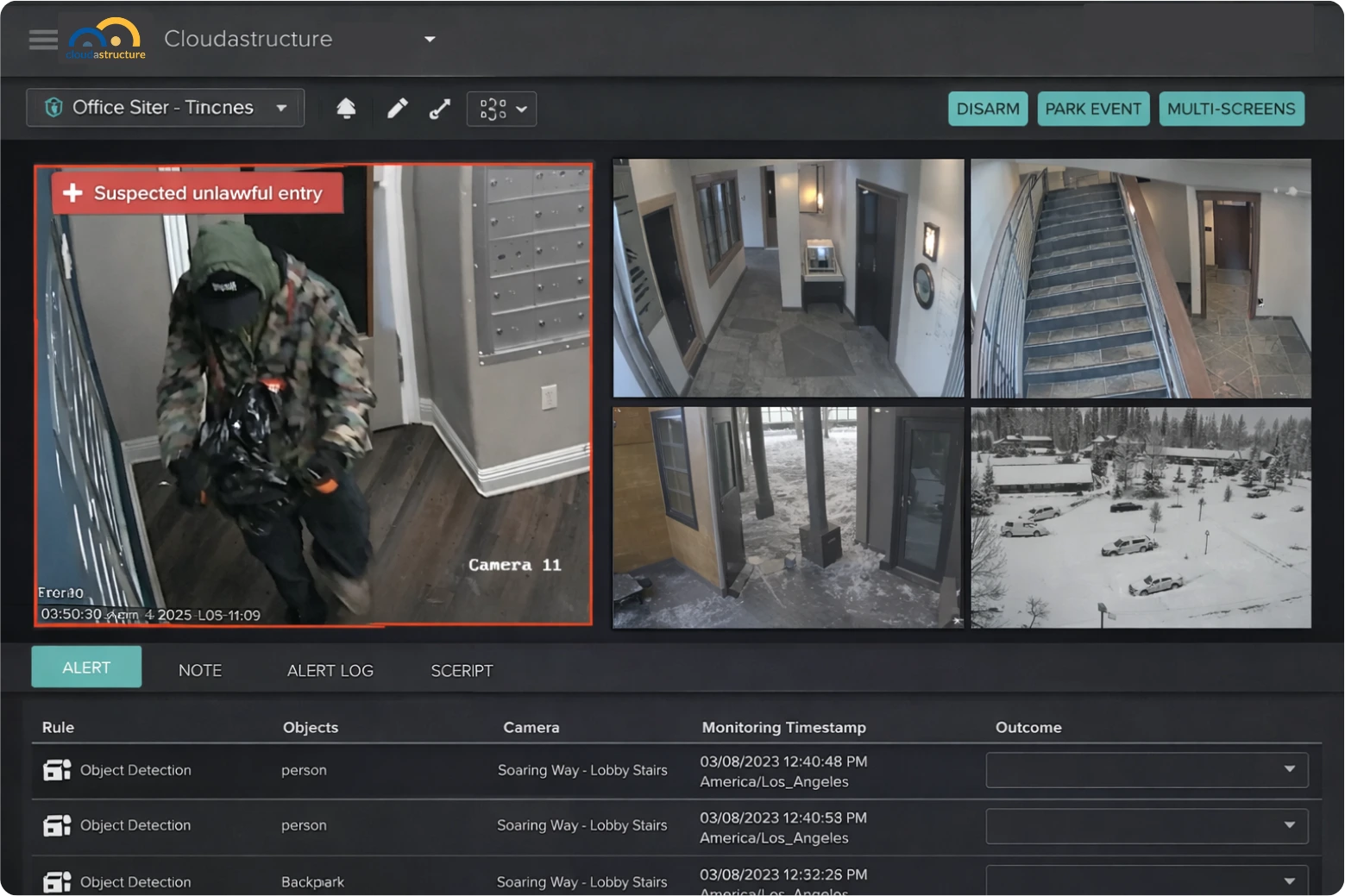This screenshot has width=1345, height=896.
Task: Click the DISARM button
Action: point(988,109)
